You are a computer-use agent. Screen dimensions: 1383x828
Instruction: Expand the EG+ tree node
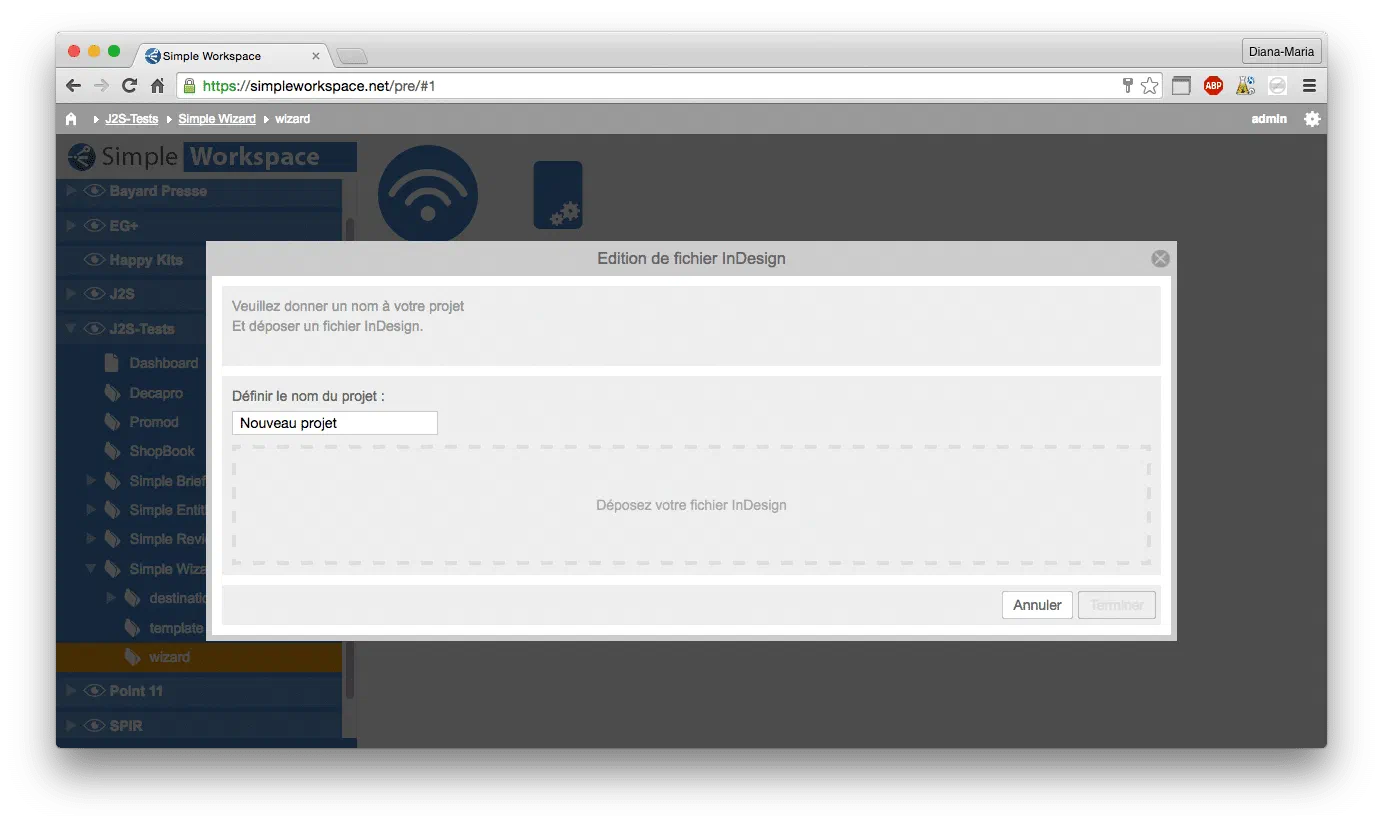71,226
